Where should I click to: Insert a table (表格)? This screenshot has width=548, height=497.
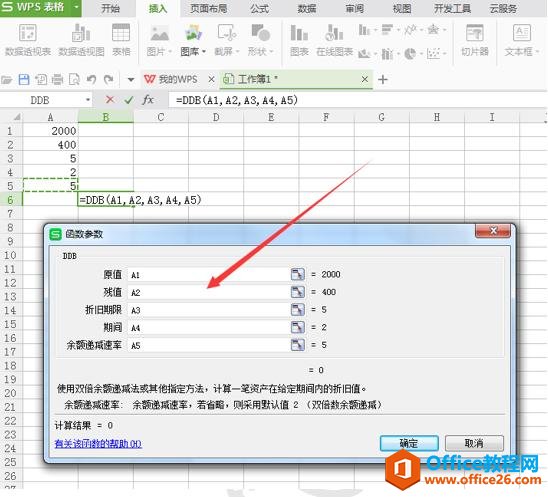121,40
